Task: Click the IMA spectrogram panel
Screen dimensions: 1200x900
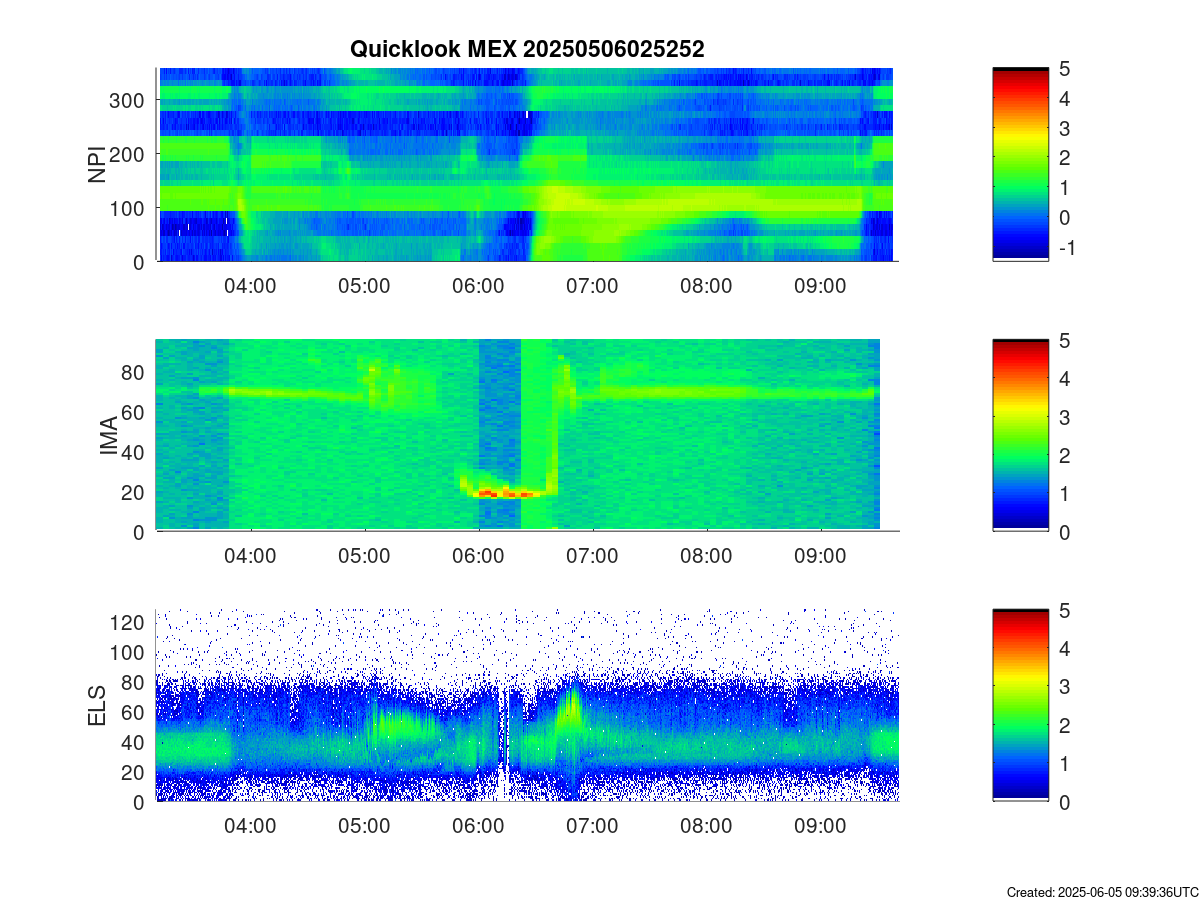Action: click(x=519, y=435)
